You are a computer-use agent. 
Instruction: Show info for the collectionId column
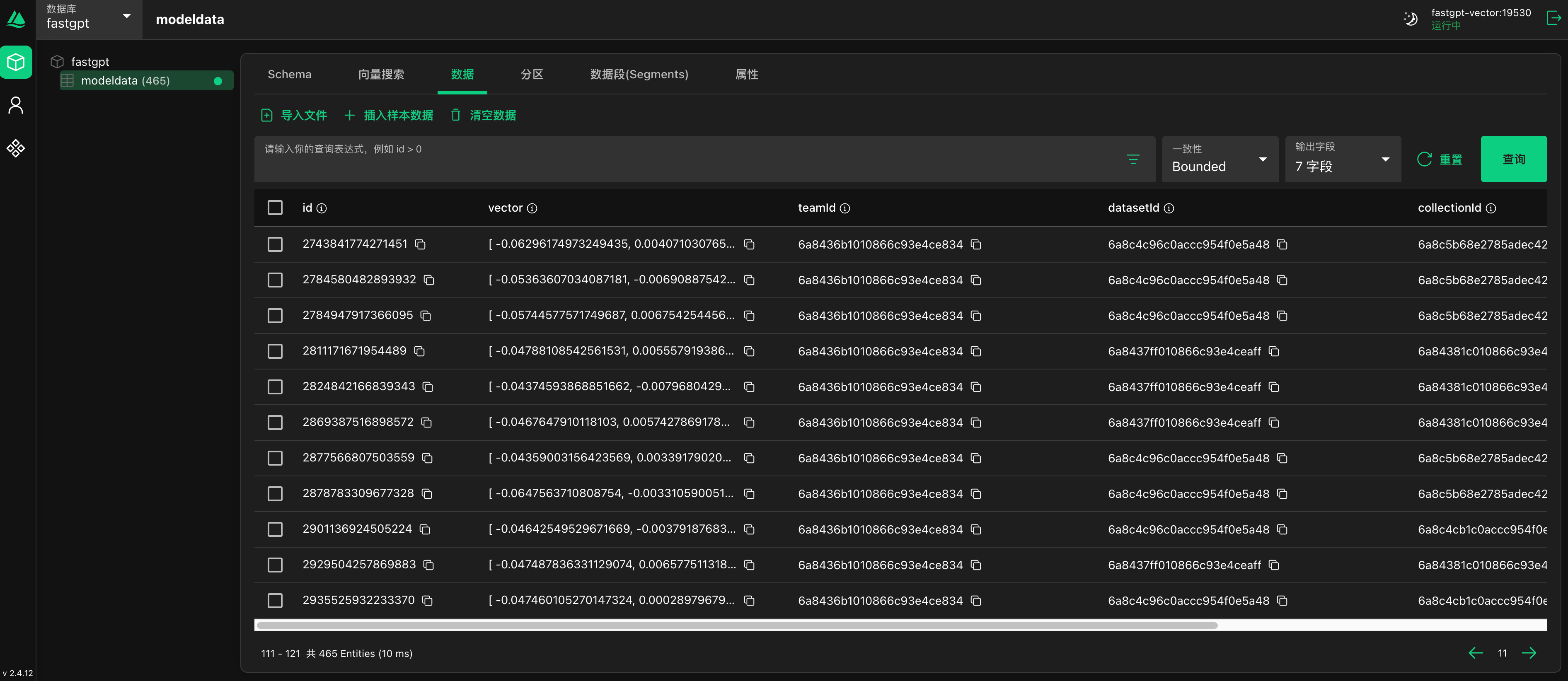click(1491, 208)
